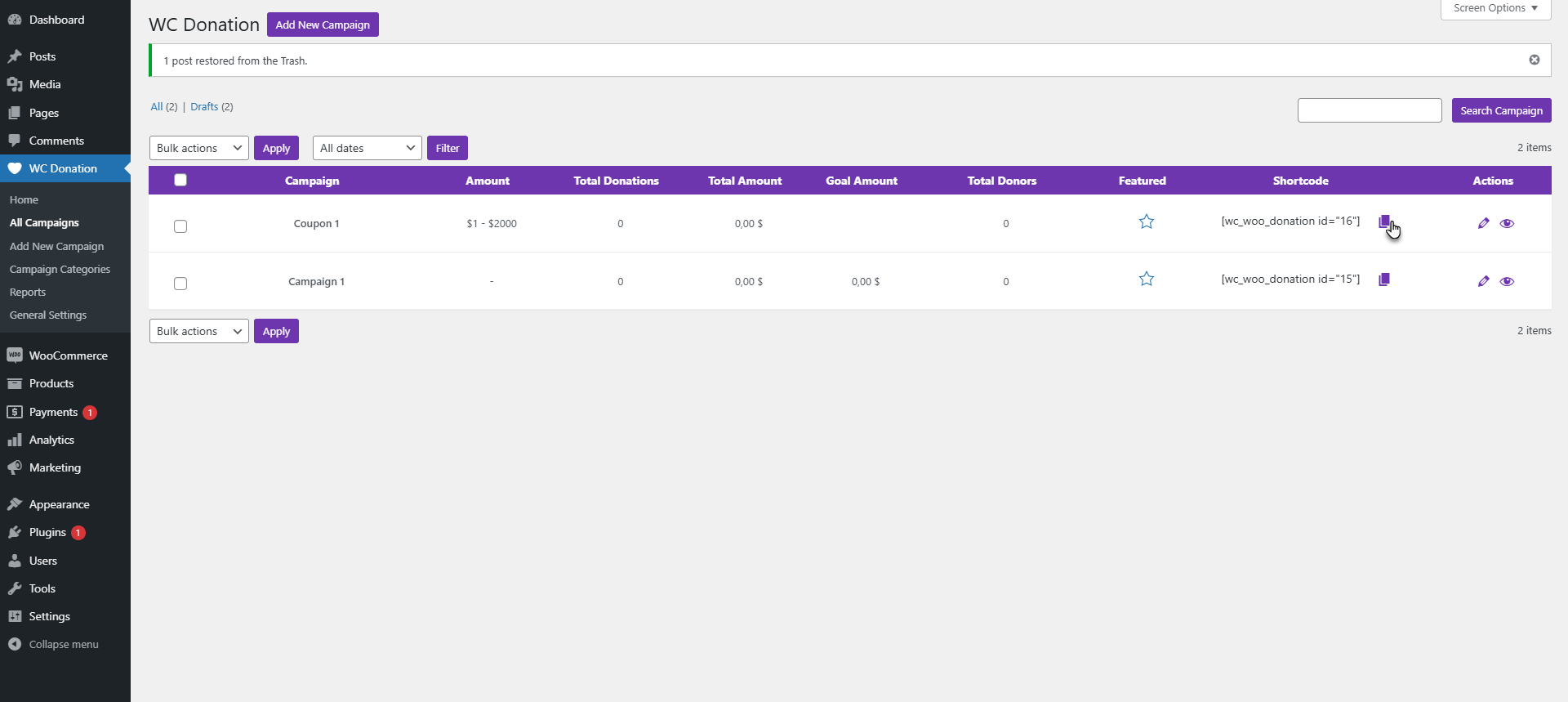Expand the Screen Options panel
Viewport: 1568px width, 702px height.
1494,8
